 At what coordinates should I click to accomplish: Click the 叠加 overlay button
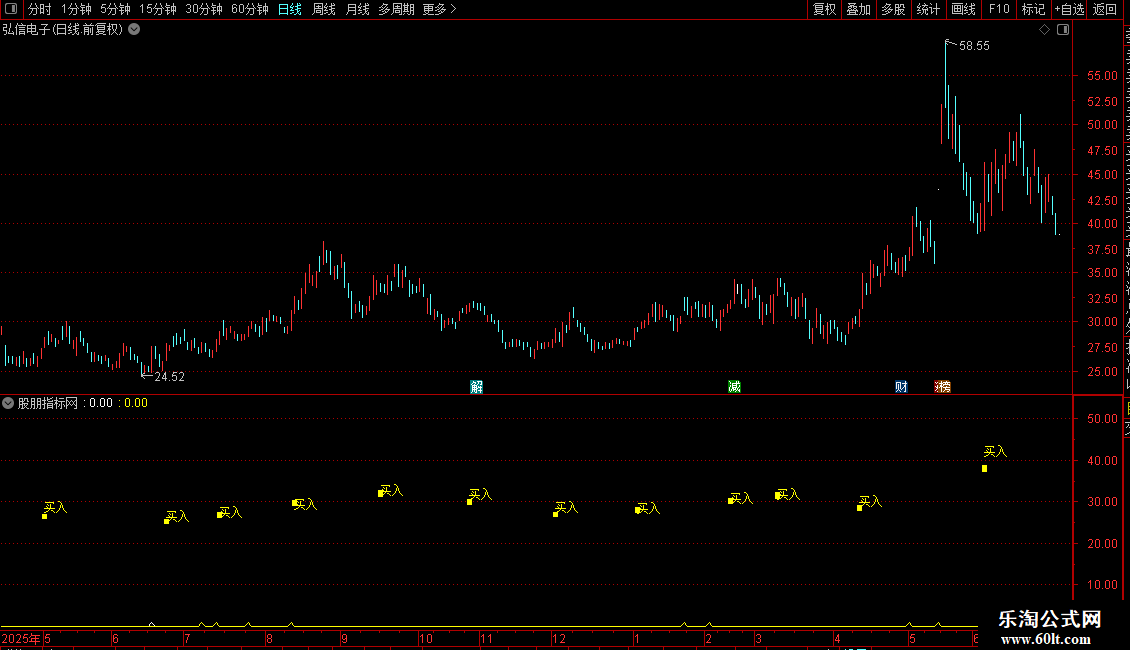pos(858,9)
